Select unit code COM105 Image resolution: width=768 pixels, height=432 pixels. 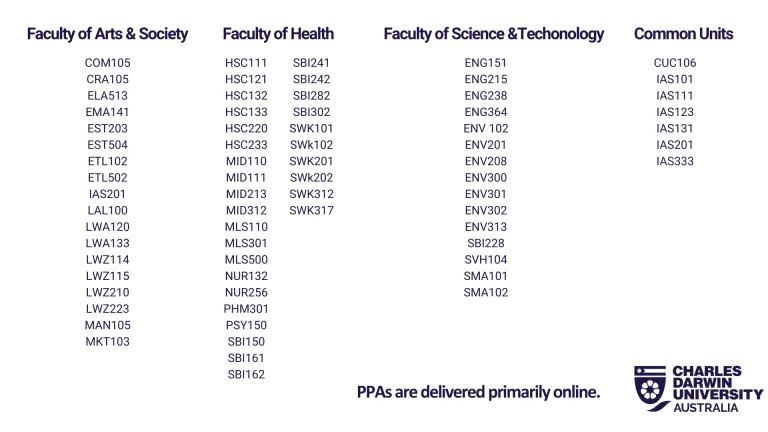pos(107,63)
